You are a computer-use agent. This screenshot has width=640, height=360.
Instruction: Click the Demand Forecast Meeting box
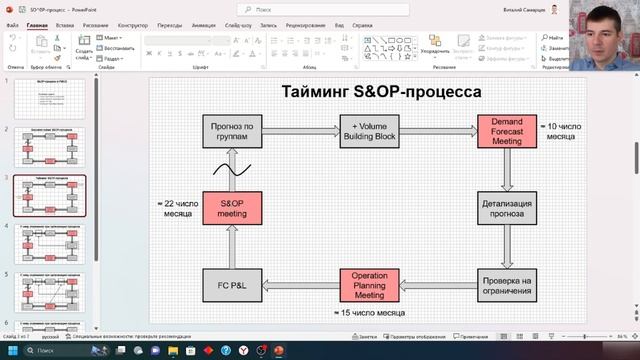[x=507, y=131]
